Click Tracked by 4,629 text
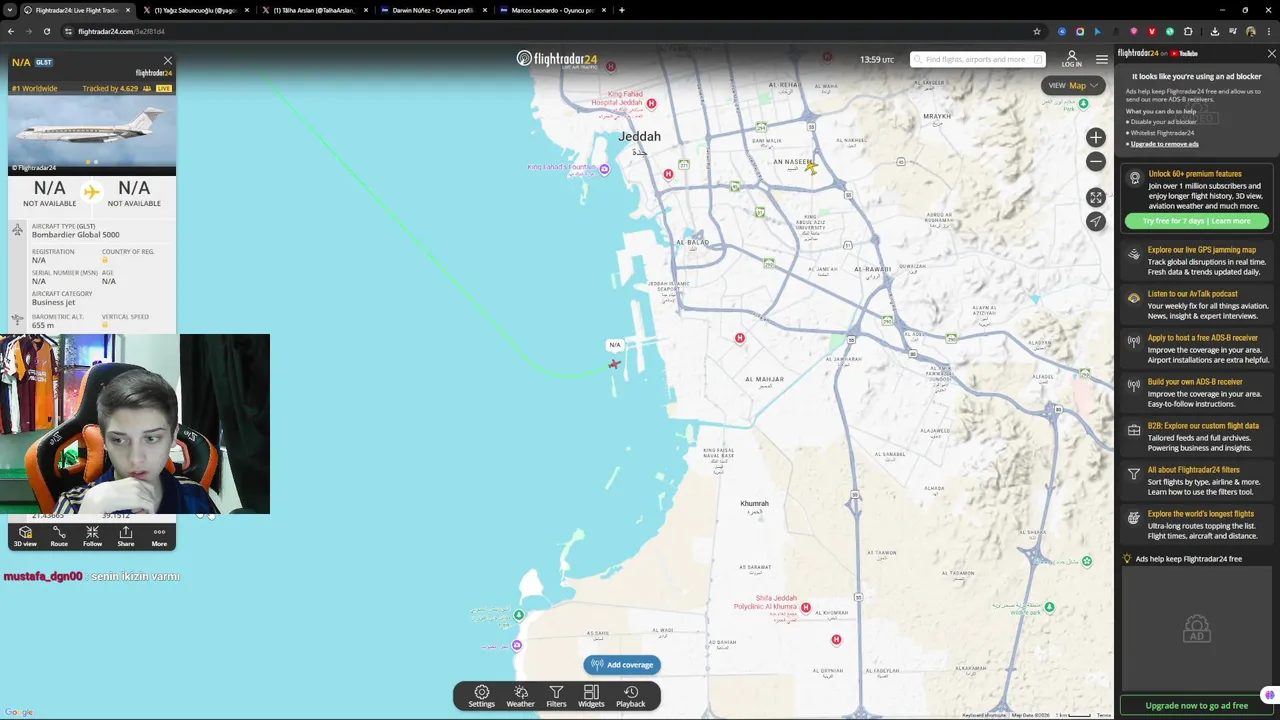 tap(110, 88)
